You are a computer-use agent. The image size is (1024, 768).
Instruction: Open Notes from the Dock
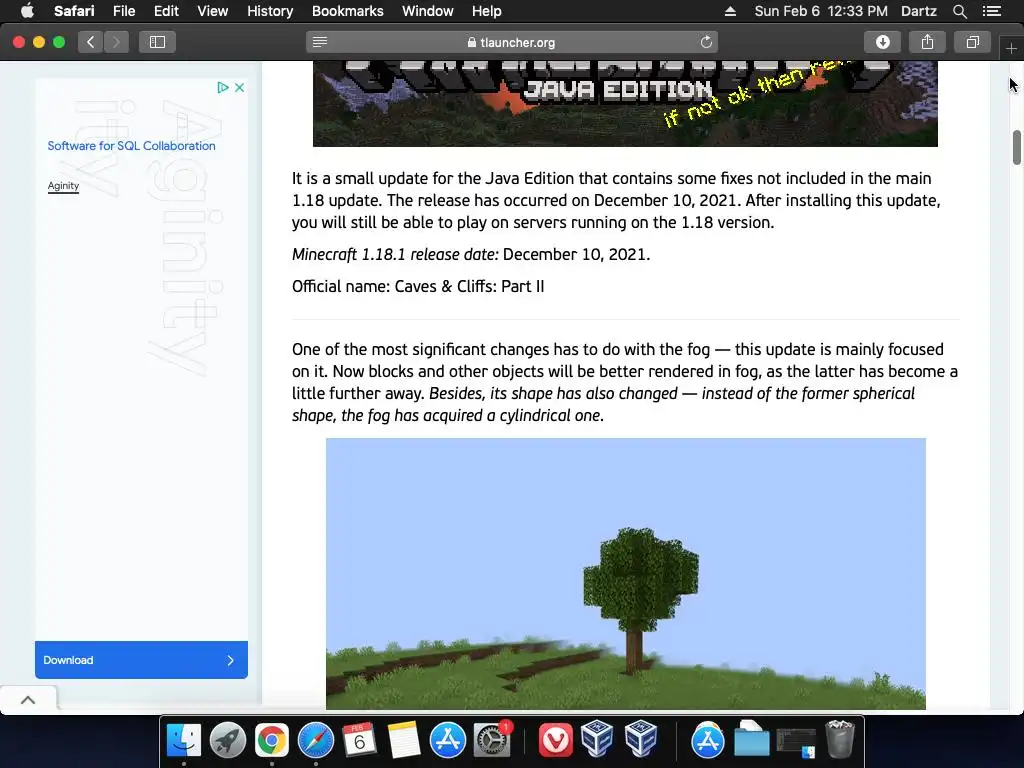click(404, 741)
